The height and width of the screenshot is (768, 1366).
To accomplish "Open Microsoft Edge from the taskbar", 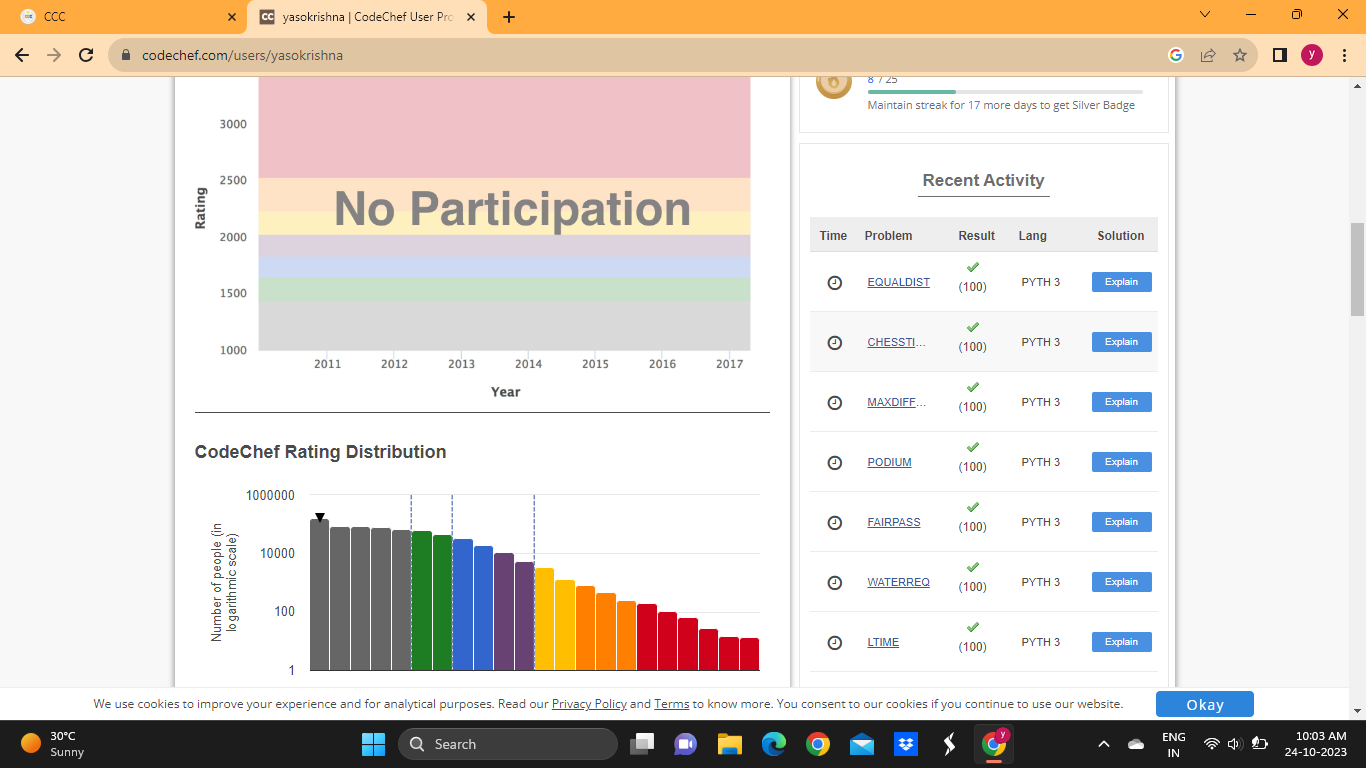I will [x=773, y=744].
